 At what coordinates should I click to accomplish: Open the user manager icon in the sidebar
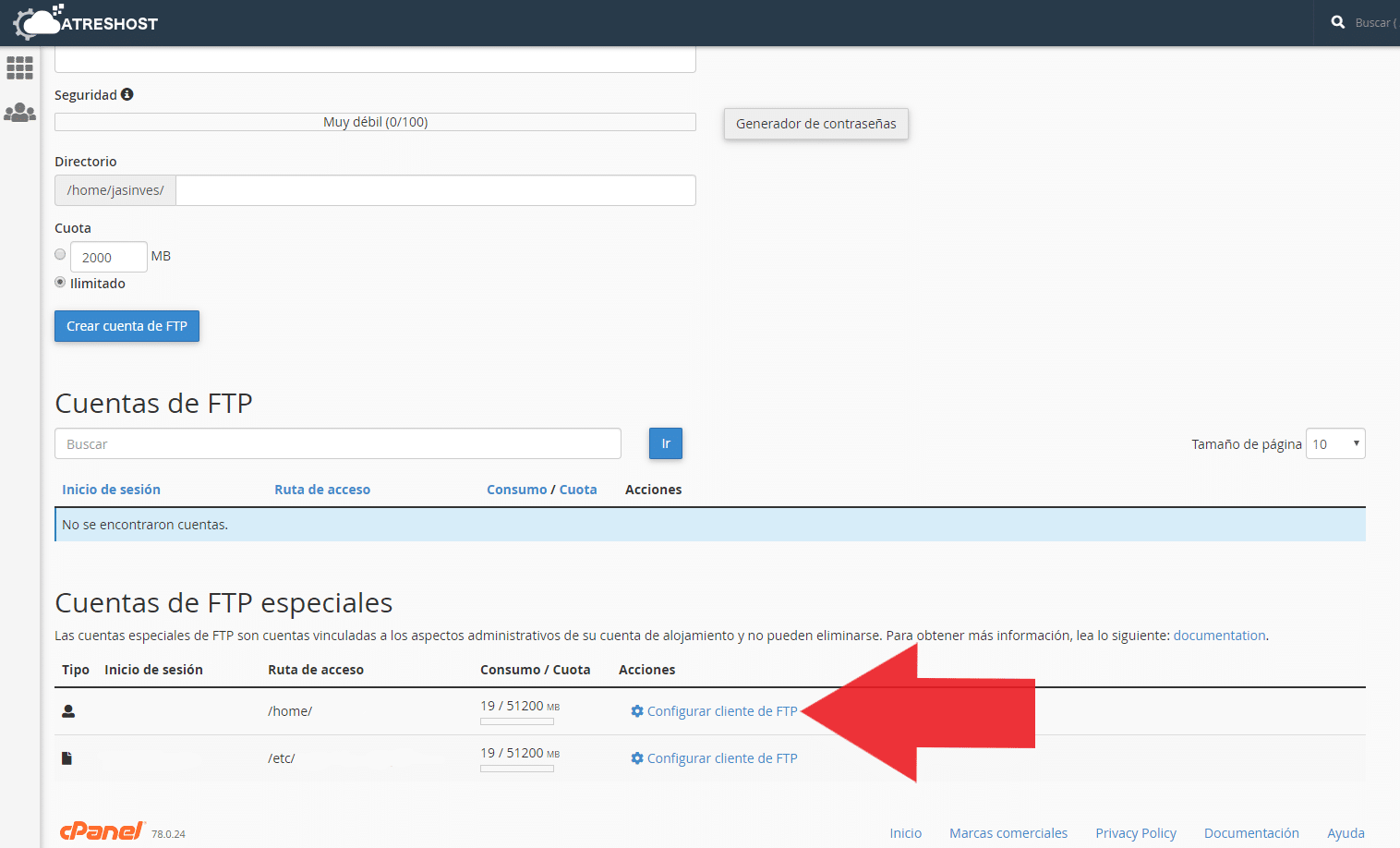tap(19, 112)
